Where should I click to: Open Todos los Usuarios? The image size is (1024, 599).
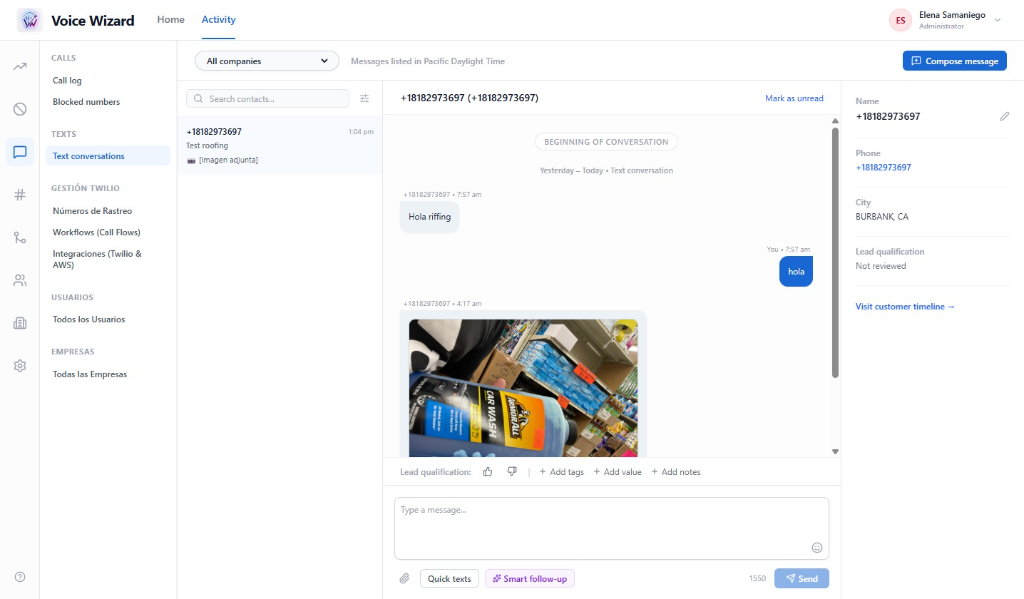(x=89, y=319)
